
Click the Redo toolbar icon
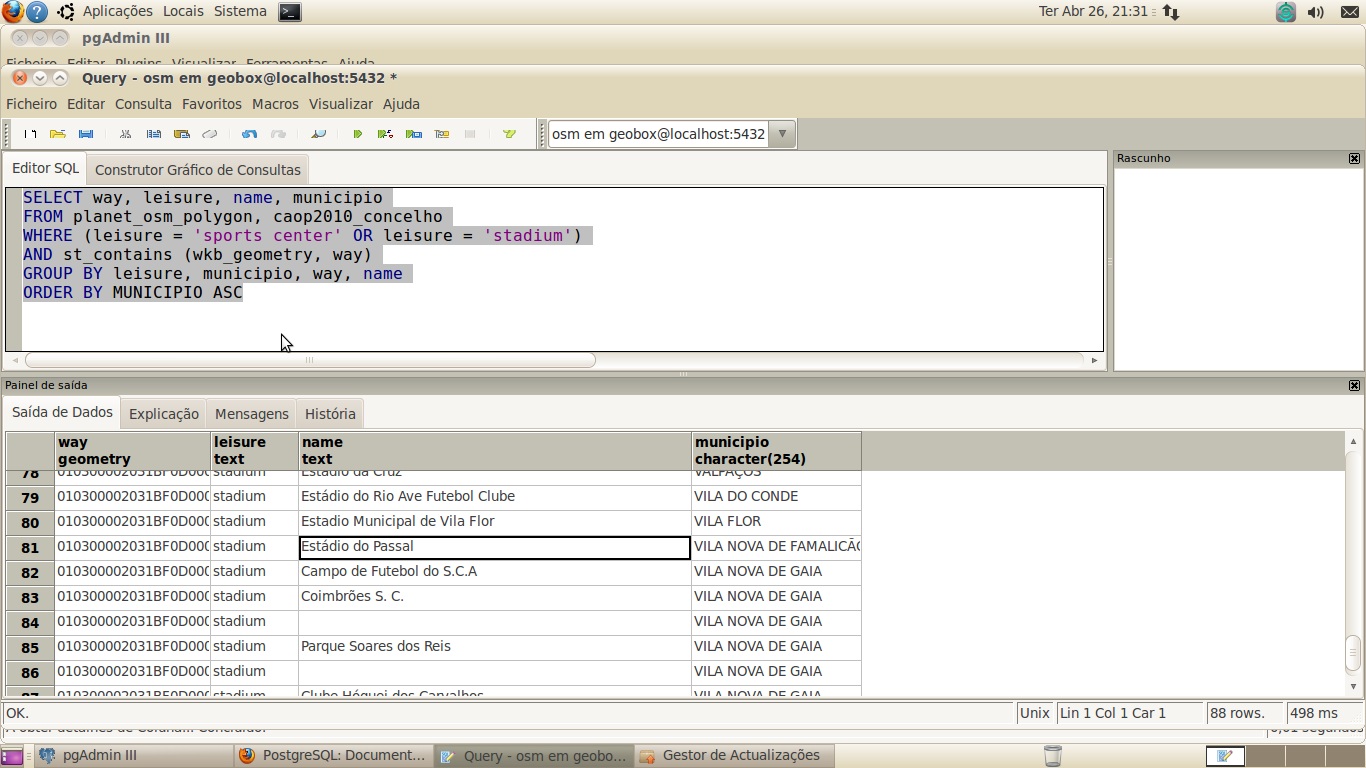pyautogui.click(x=278, y=134)
